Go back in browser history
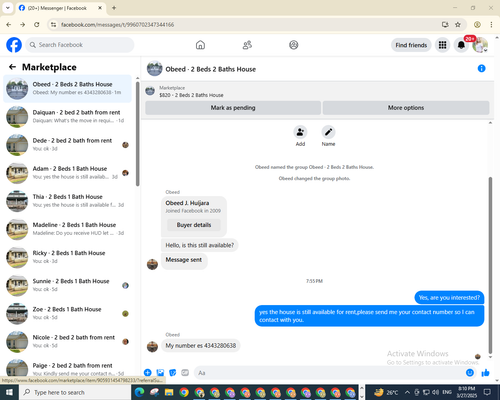The image size is (500, 400). 9,25
